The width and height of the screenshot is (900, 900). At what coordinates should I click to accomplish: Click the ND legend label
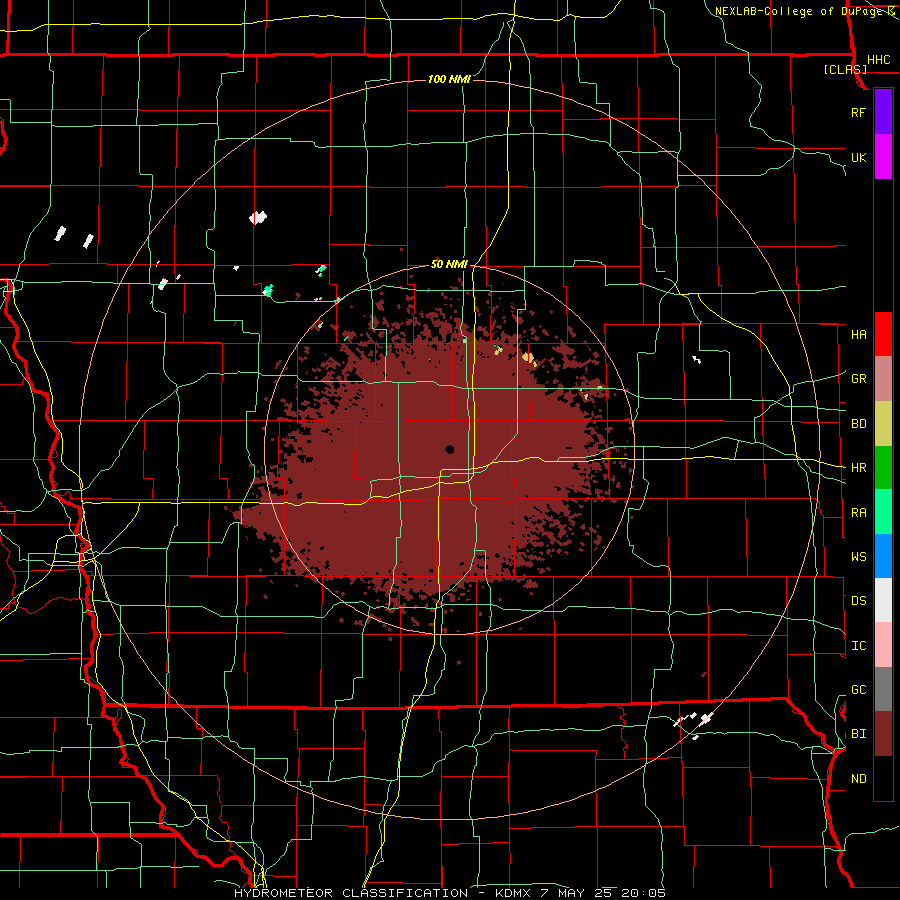(858, 779)
